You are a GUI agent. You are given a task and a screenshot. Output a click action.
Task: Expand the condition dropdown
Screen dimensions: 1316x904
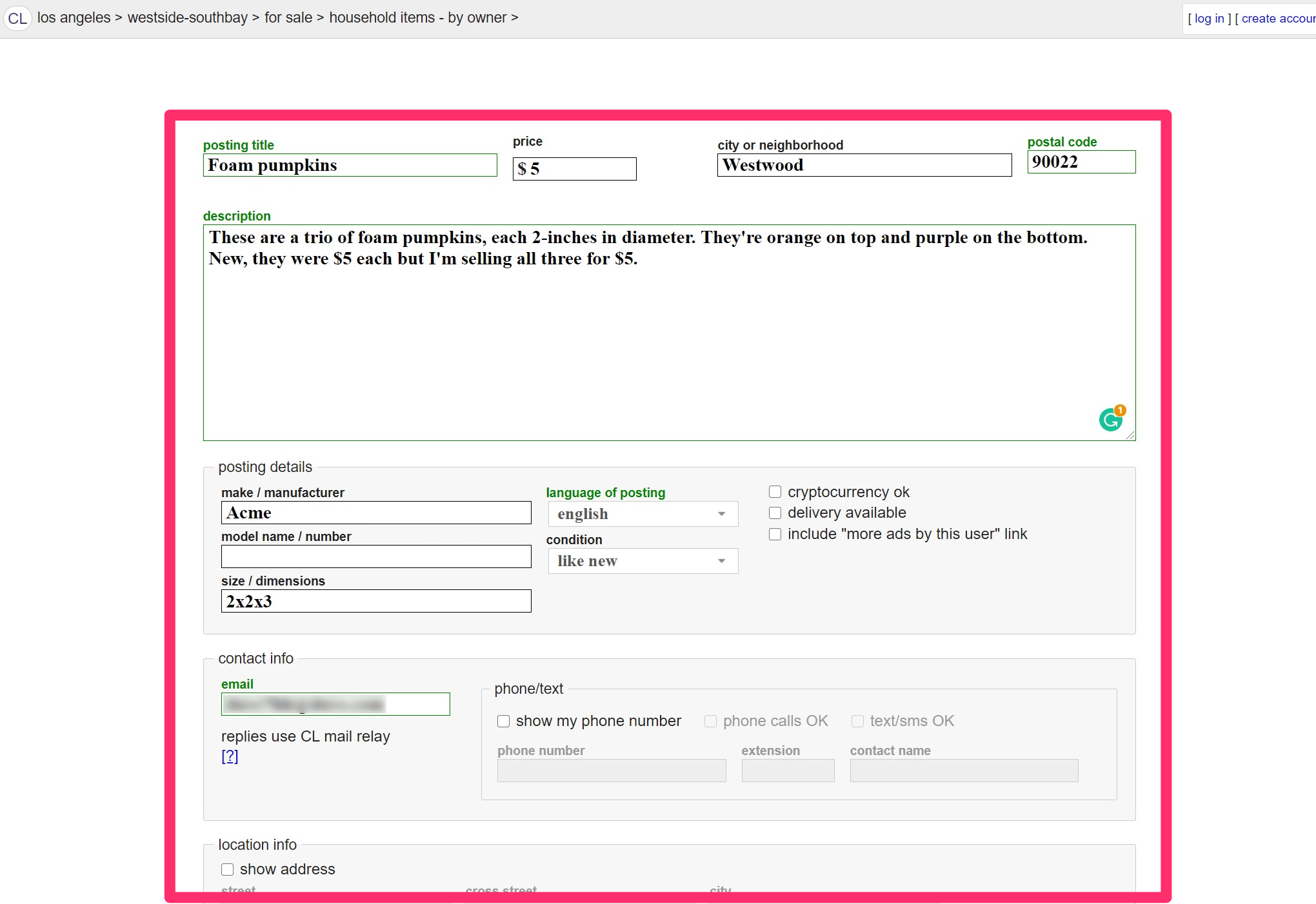(643, 561)
